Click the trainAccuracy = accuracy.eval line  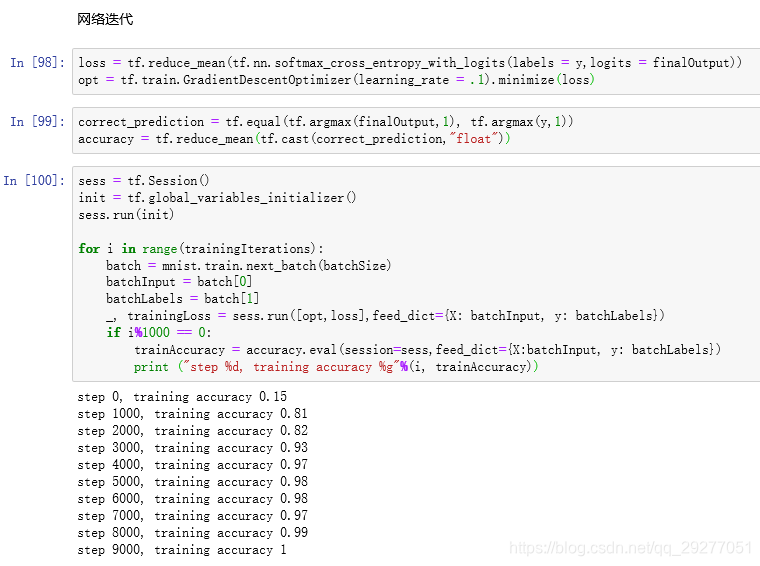point(428,350)
